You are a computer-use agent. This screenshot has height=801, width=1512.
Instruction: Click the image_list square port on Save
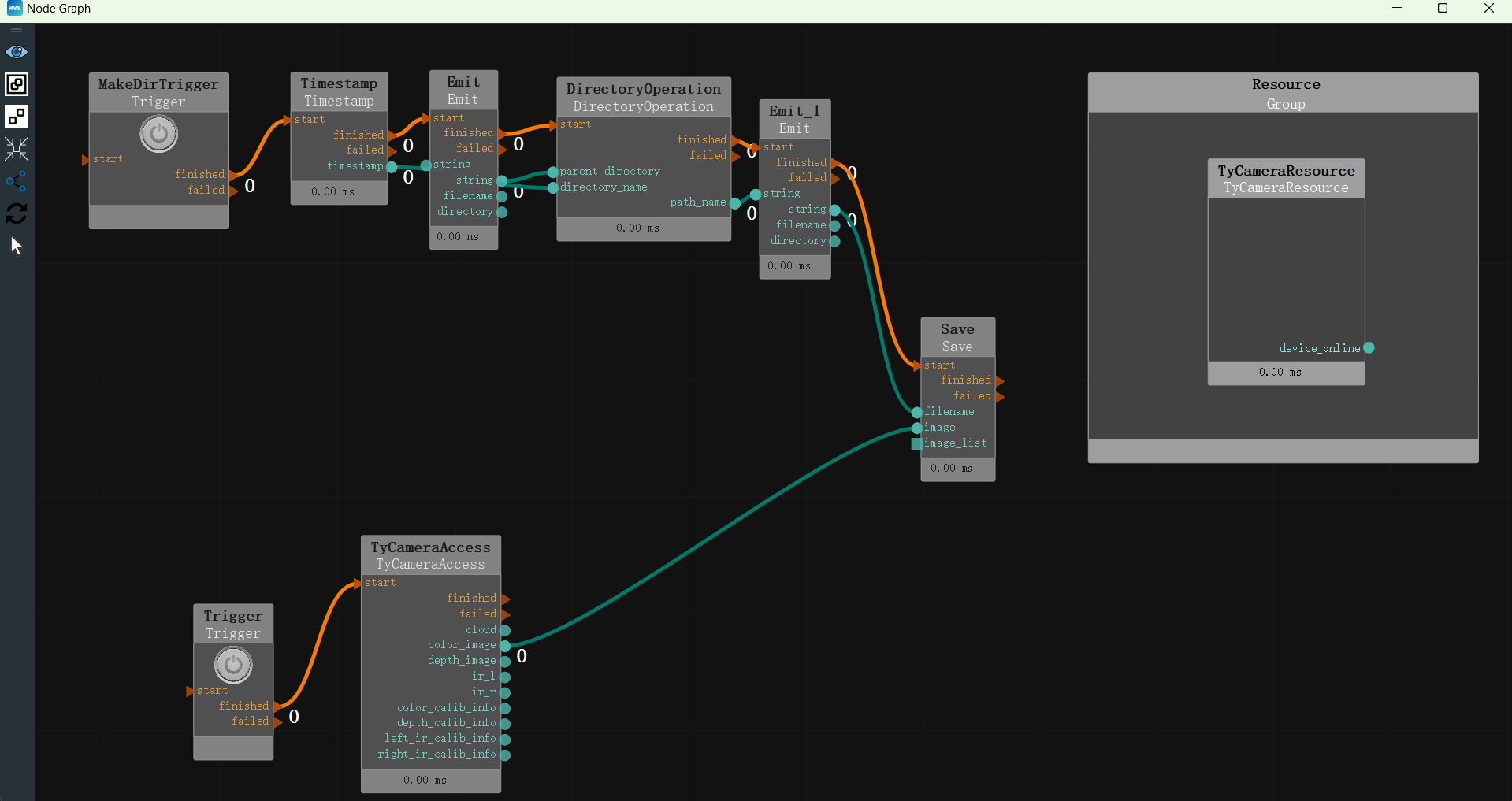pos(916,444)
